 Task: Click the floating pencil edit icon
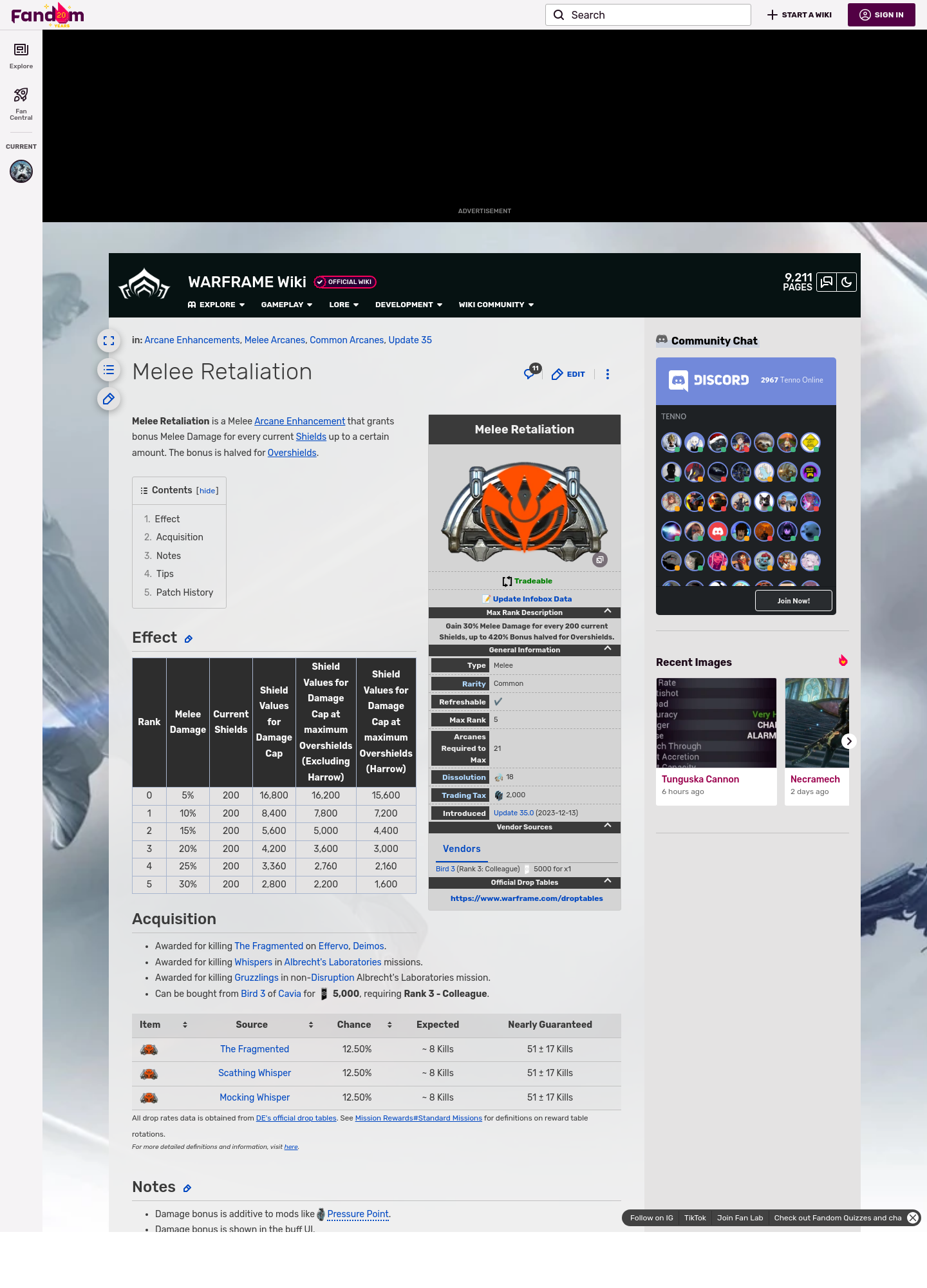coord(109,399)
